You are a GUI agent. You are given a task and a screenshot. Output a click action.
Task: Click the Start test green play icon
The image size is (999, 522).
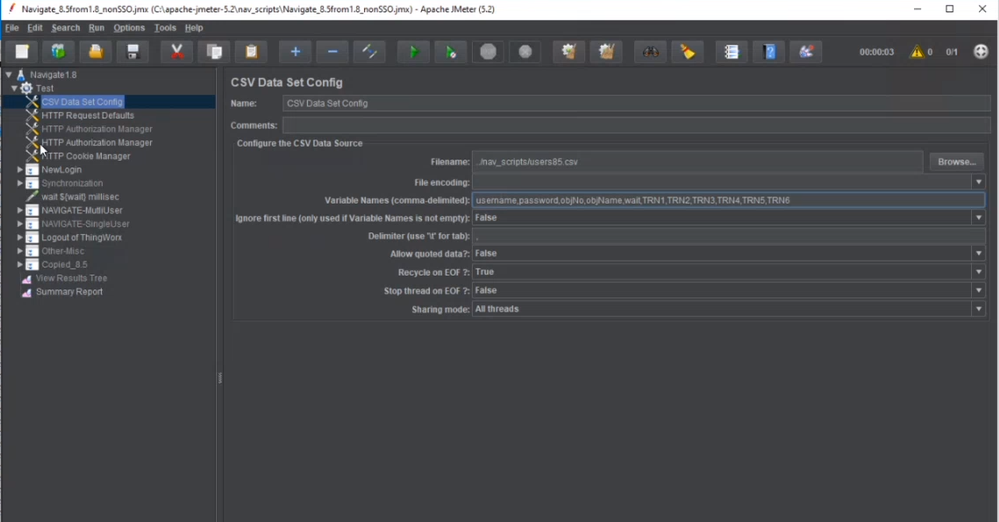click(412, 52)
